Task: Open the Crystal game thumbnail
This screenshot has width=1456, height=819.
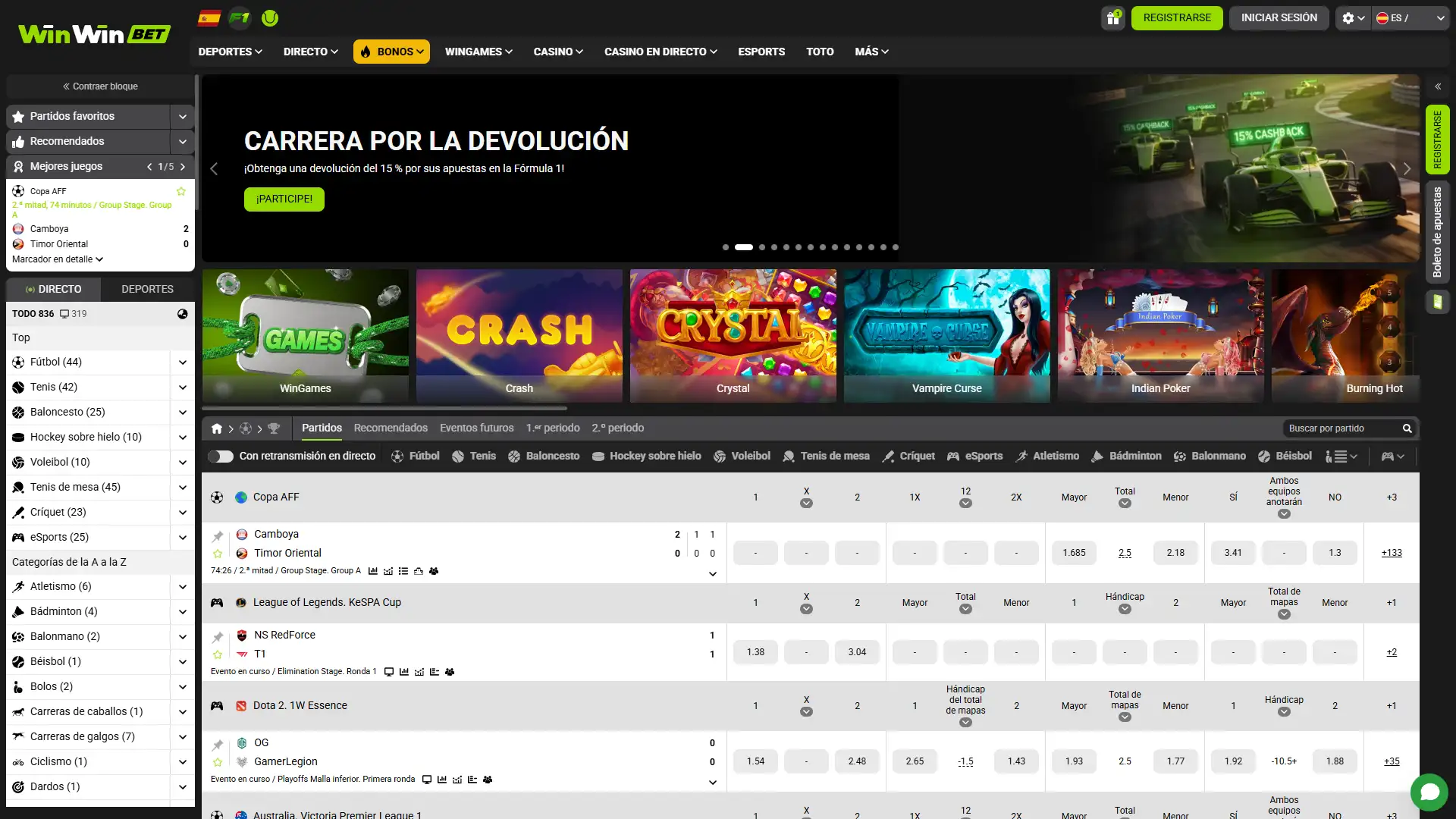Action: point(733,336)
